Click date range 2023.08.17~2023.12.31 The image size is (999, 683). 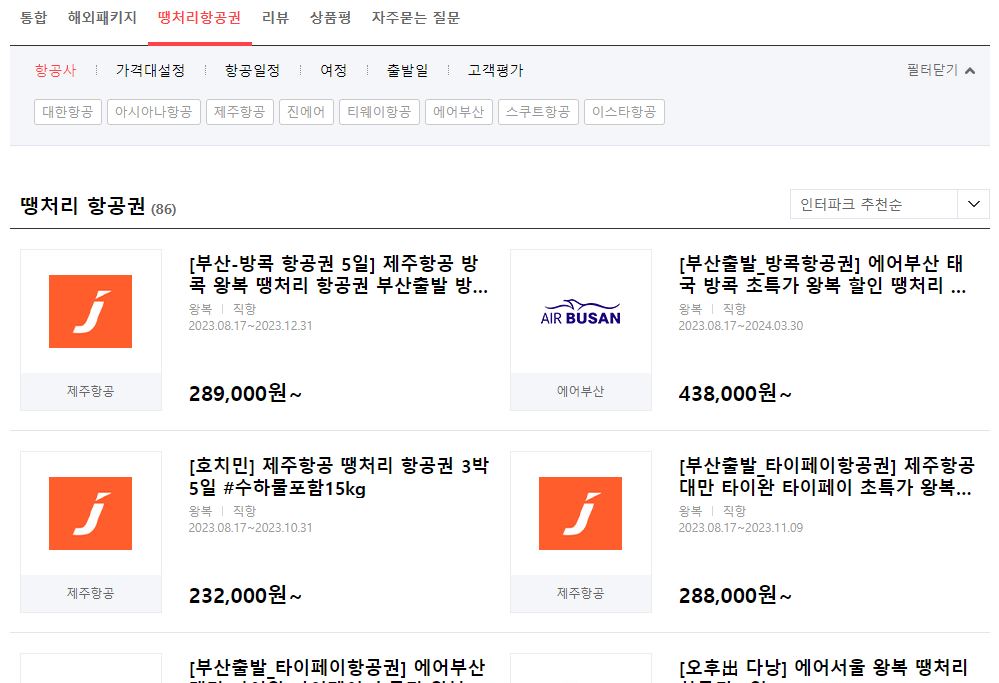250,326
